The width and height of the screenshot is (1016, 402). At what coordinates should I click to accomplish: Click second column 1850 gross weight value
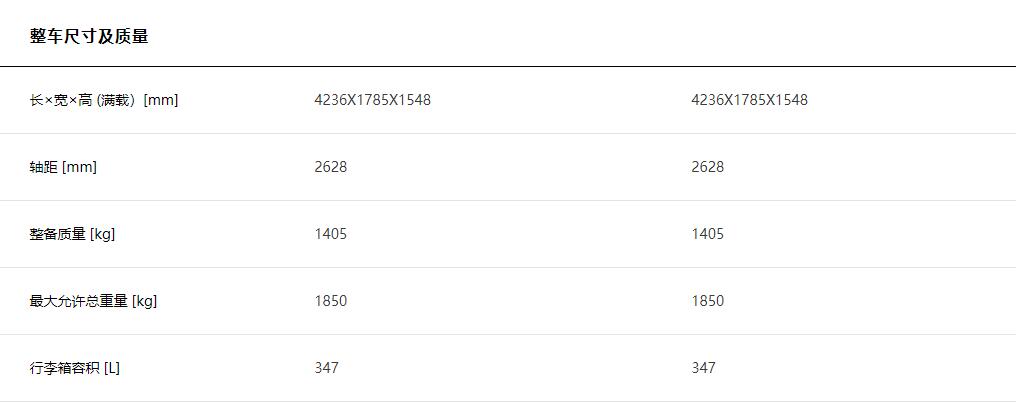708,301
